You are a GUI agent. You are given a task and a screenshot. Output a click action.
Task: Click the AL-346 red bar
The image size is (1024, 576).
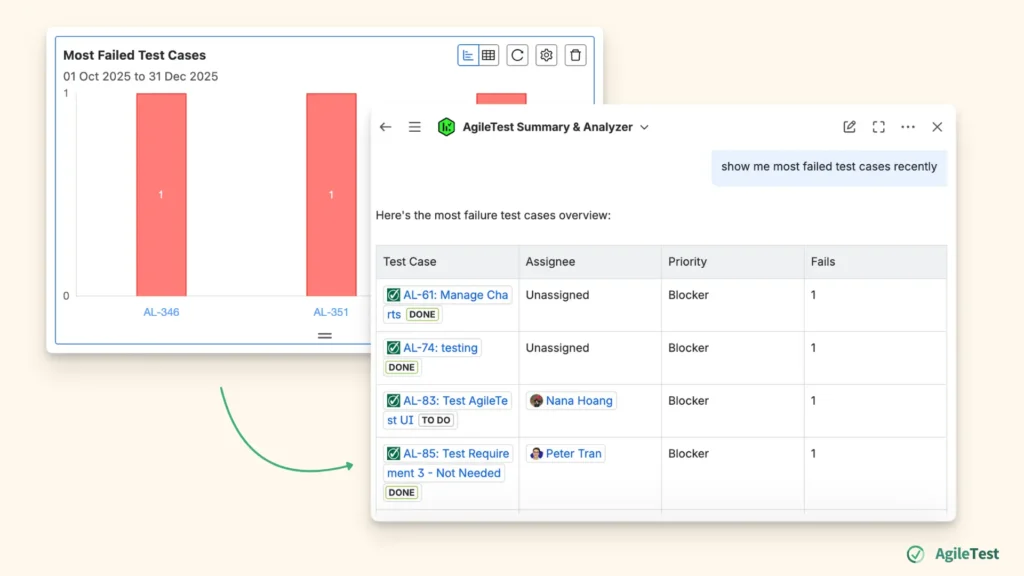point(161,195)
